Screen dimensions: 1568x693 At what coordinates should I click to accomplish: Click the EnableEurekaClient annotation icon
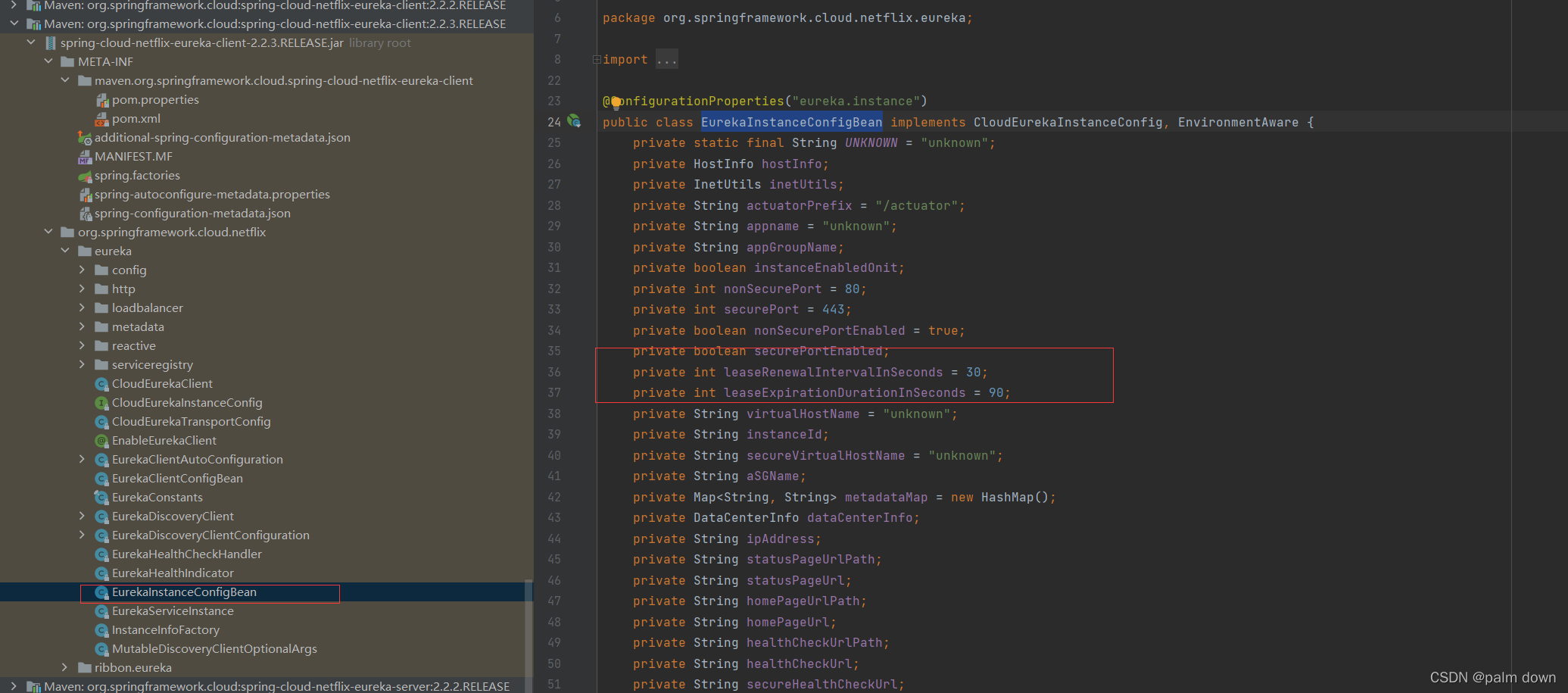pyautogui.click(x=101, y=441)
